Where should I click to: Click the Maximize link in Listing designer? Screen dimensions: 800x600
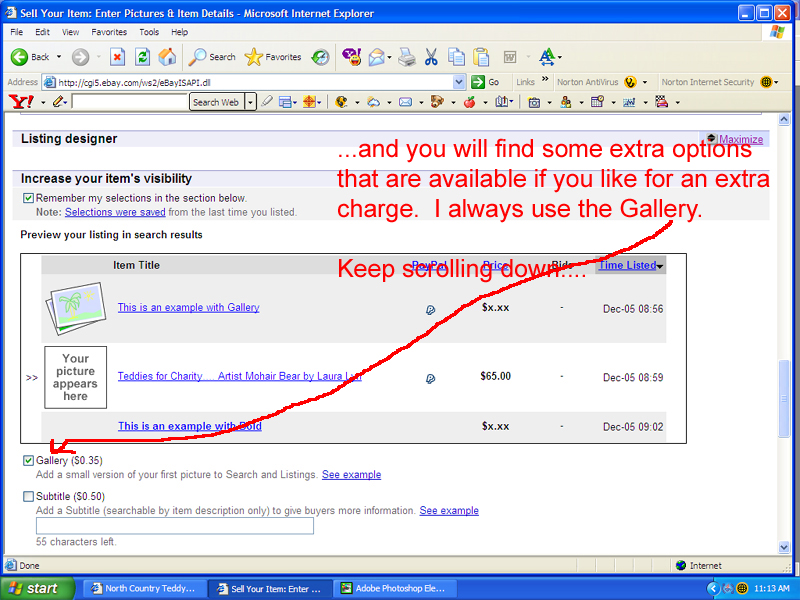(740, 140)
